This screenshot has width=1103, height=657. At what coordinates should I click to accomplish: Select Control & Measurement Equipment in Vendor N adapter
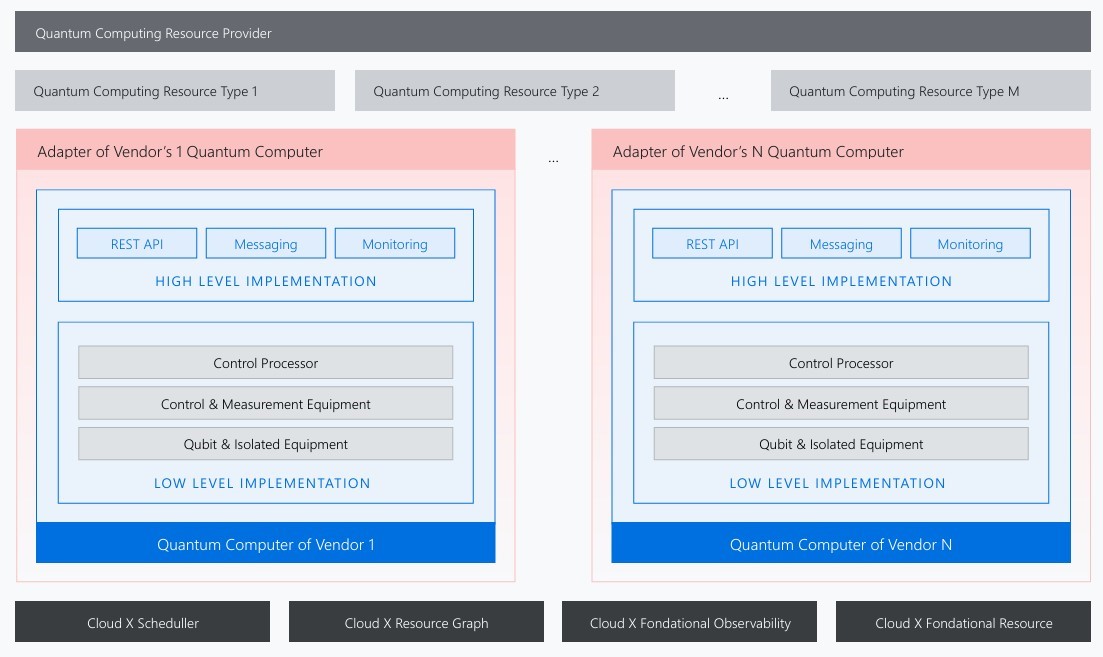click(841, 404)
